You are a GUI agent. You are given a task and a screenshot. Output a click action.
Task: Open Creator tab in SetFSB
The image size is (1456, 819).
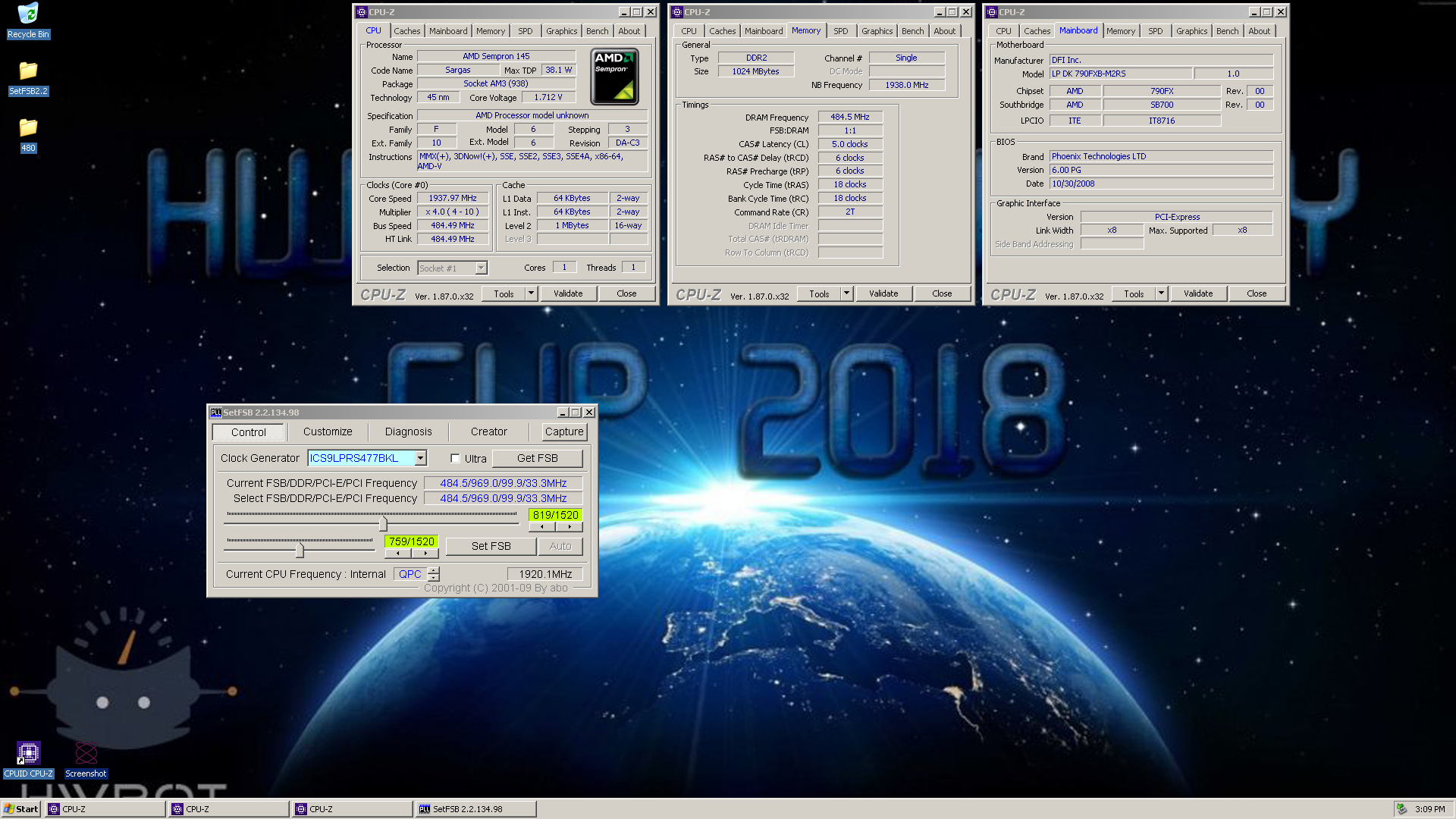(x=488, y=432)
